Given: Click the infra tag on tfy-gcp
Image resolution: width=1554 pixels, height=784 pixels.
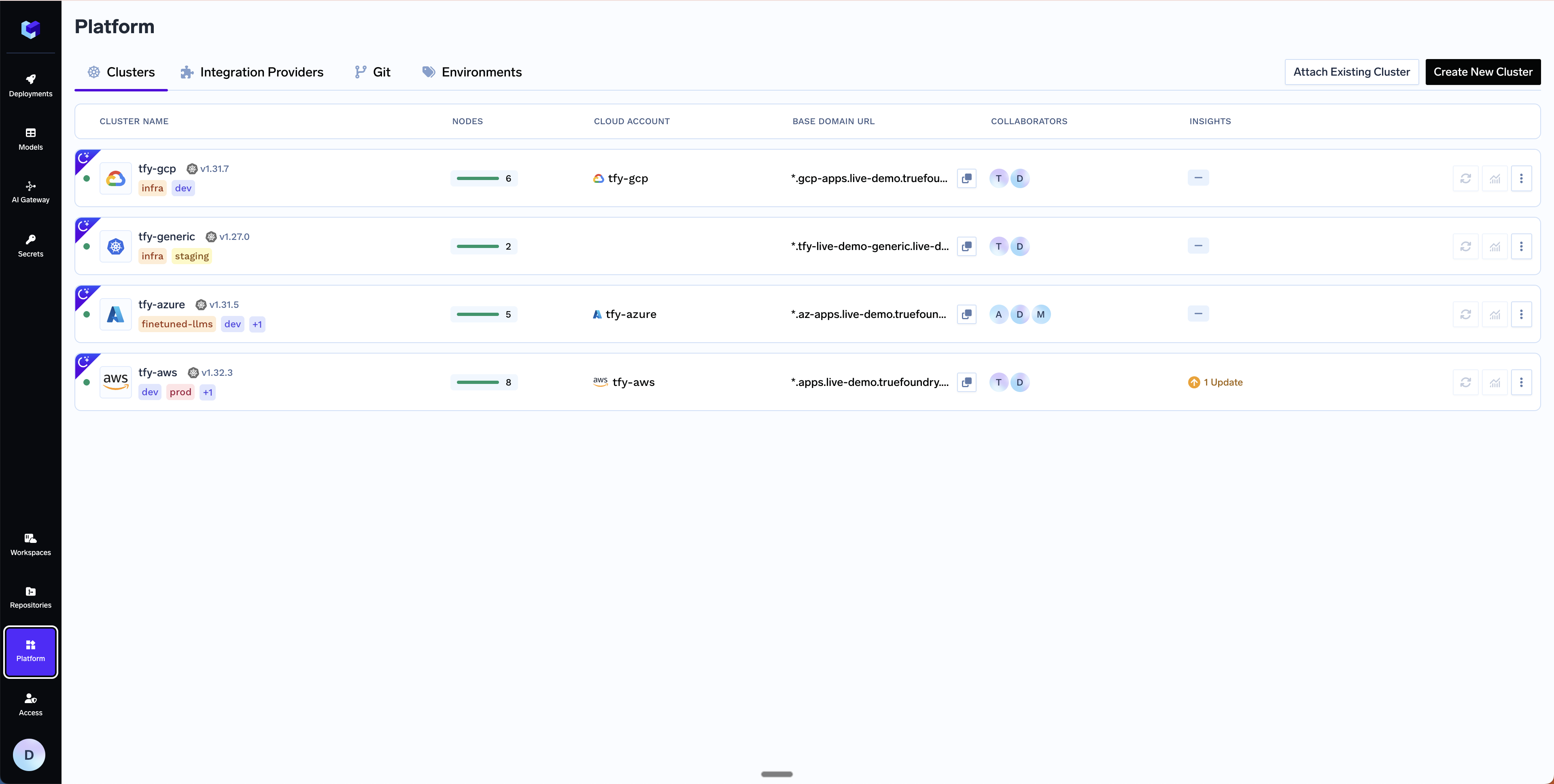Looking at the screenshot, I should [x=152, y=188].
